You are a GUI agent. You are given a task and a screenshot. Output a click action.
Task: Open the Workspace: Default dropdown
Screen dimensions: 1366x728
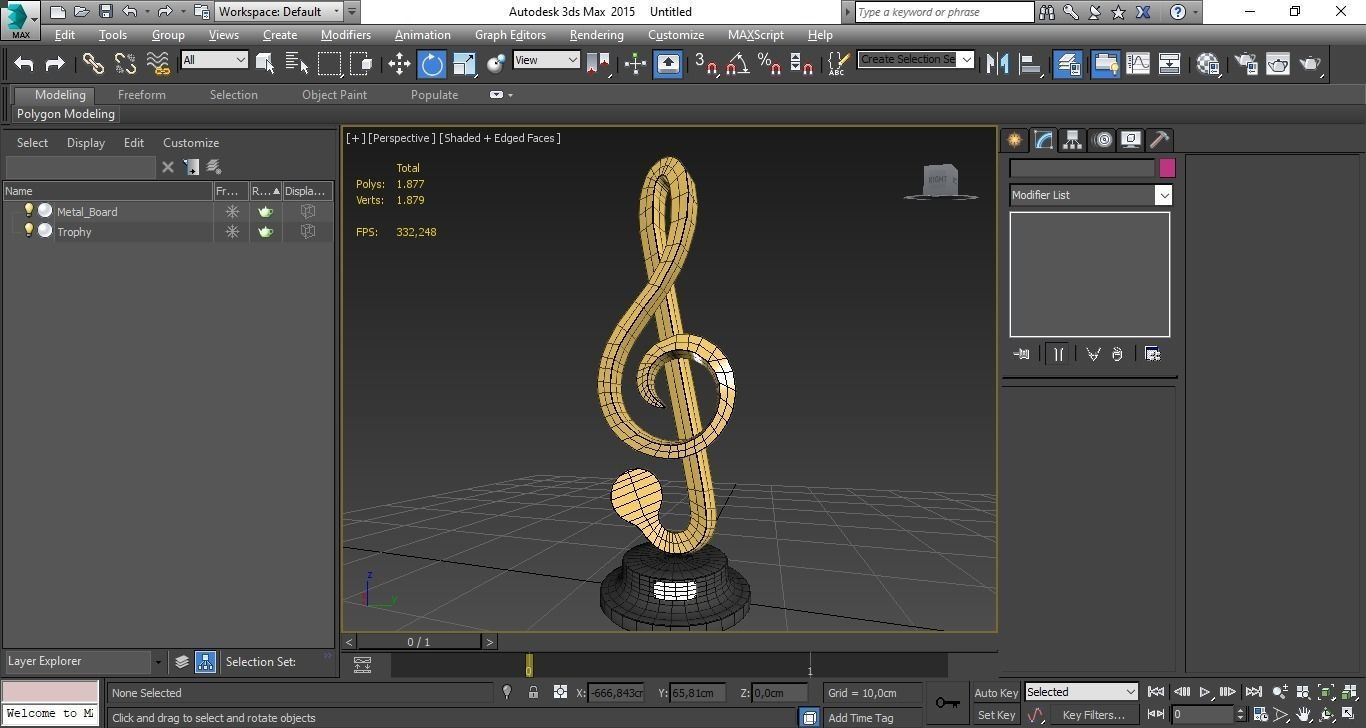pos(280,12)
